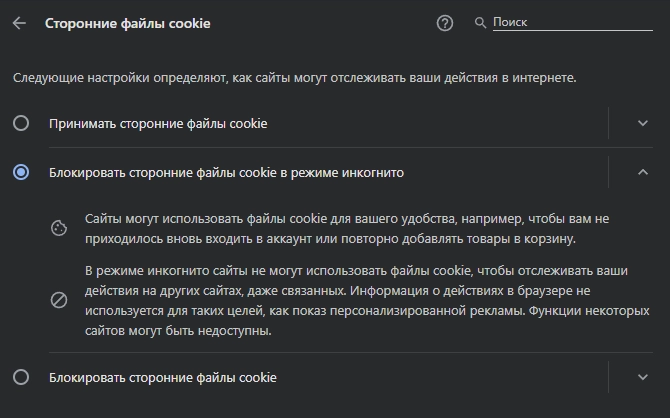Focus the Поиск search field
Viewport: 670px width, 418px height.
point(573,23)
